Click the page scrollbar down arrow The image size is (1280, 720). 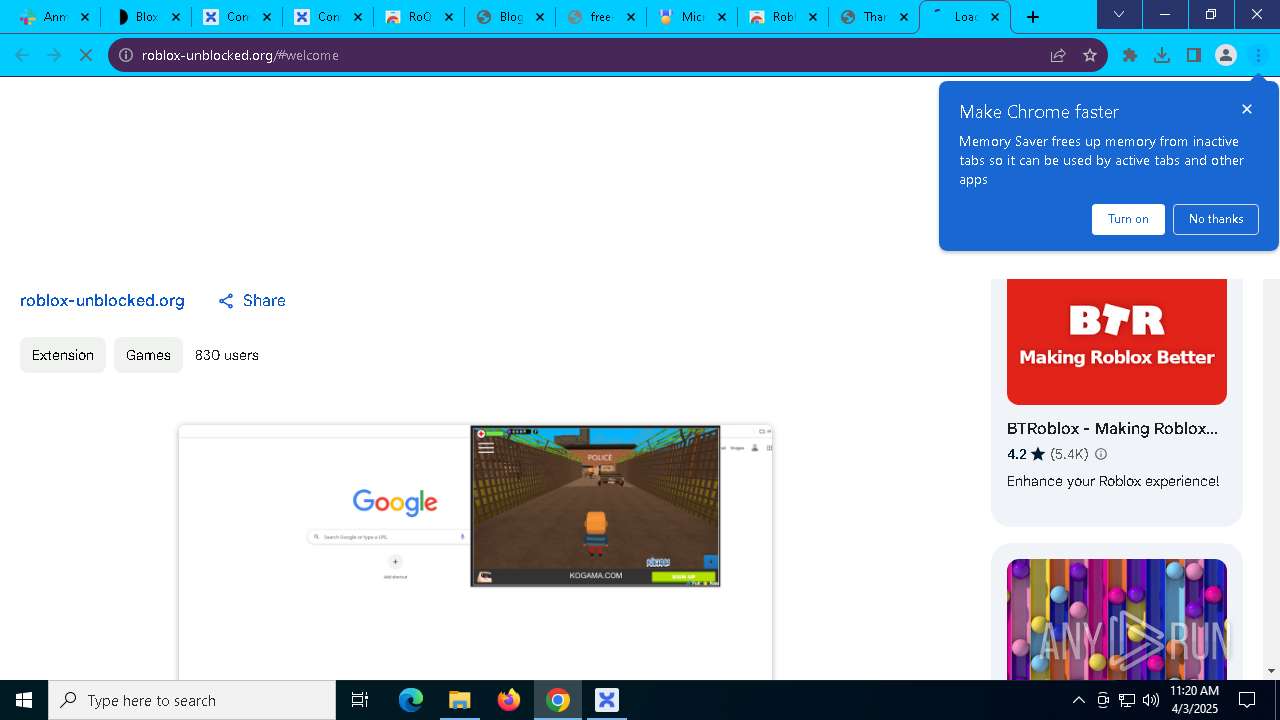pyautogui.click(x=1271, y=671)
